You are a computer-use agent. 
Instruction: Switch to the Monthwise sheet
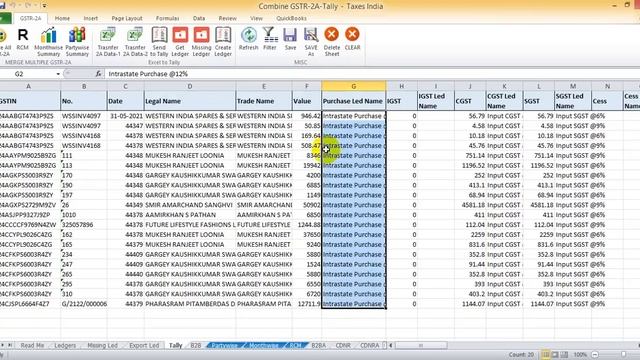click(263, 345)
